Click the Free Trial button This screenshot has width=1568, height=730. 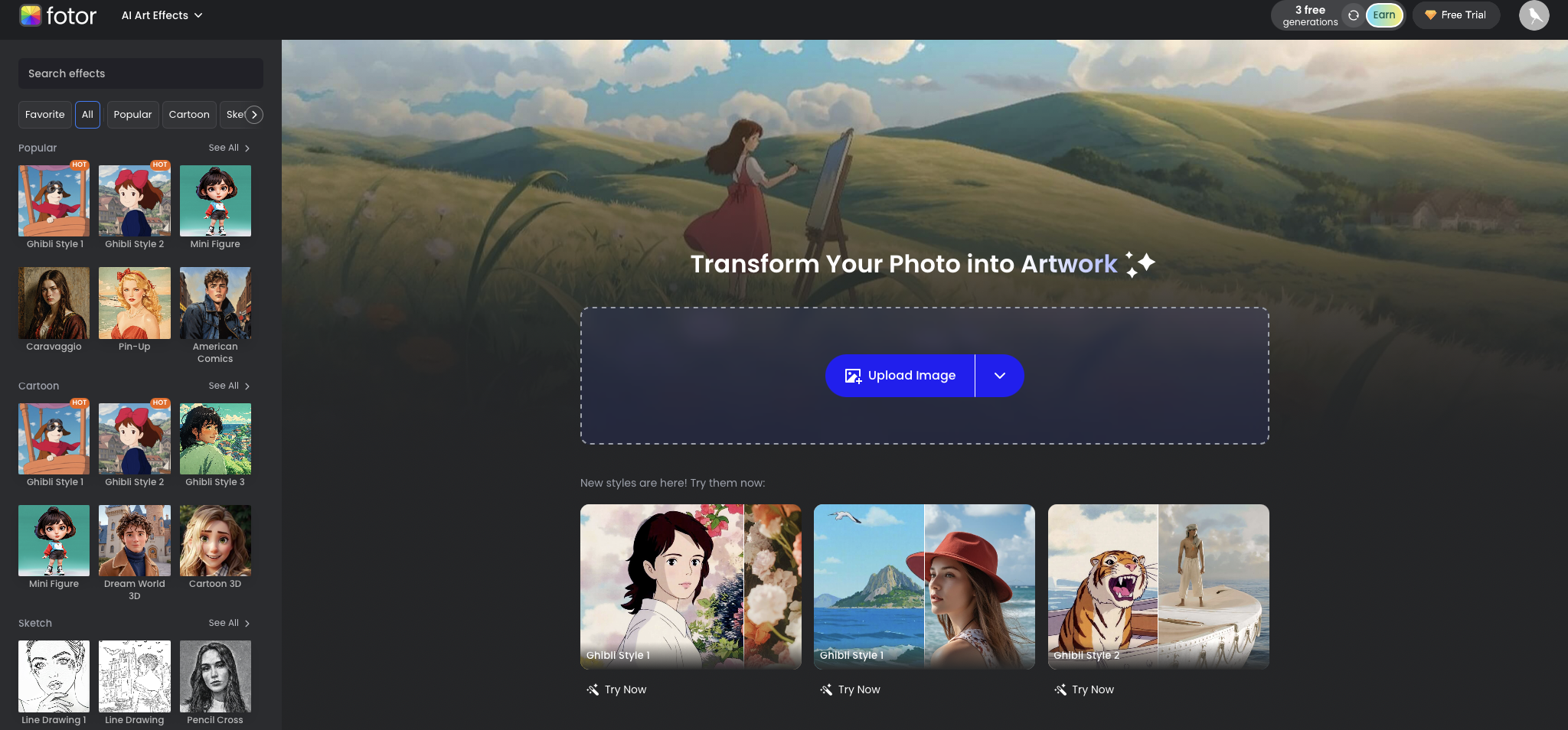[x=1455, y=15]
